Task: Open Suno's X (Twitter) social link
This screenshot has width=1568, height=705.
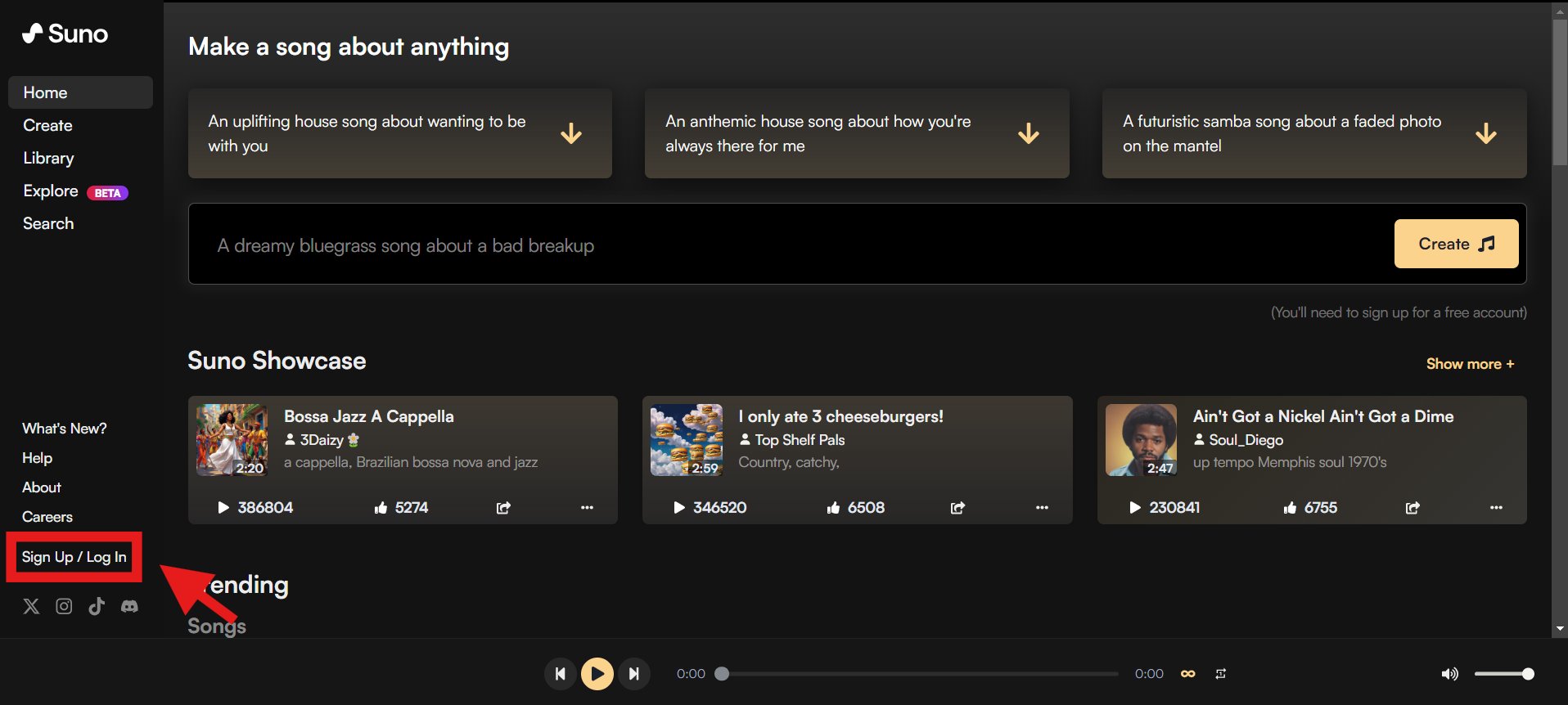Action: (x=31, y=606)
